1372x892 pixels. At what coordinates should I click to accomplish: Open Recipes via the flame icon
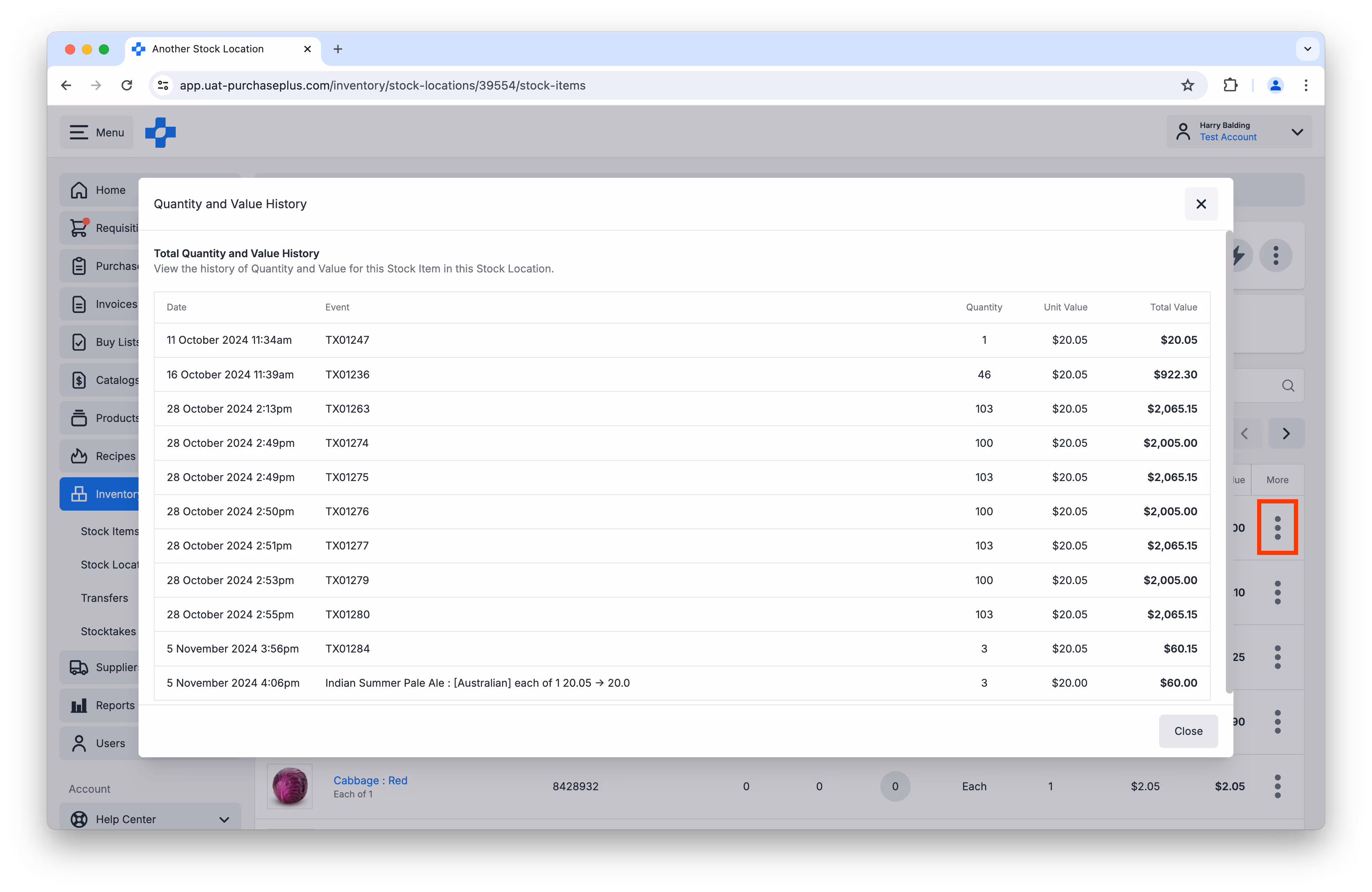tap(79, 457)
